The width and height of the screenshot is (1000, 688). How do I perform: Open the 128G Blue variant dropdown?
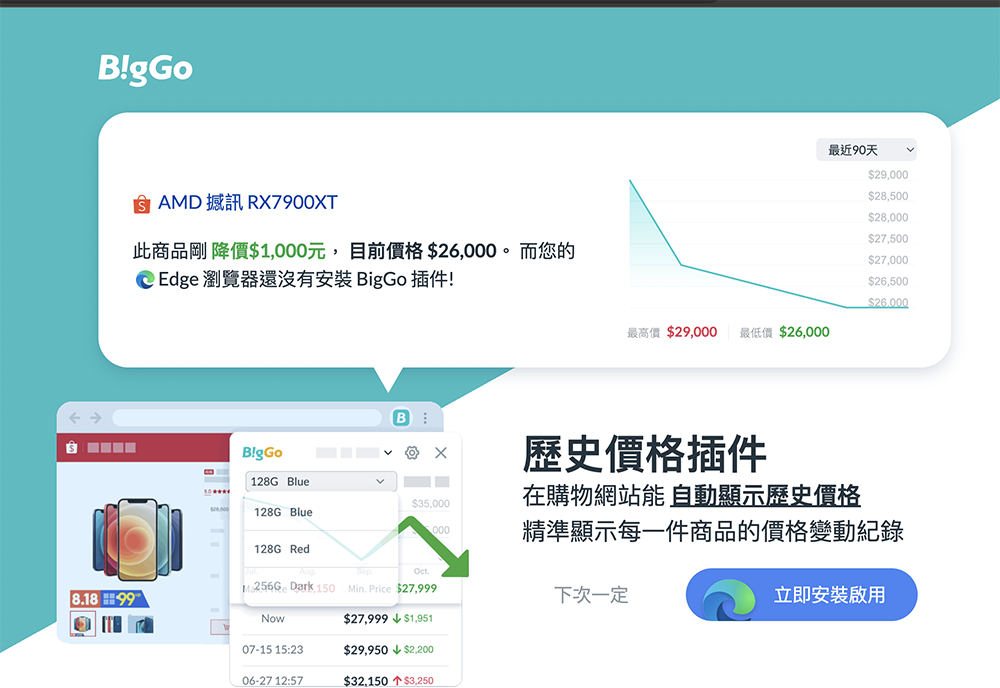321,481
